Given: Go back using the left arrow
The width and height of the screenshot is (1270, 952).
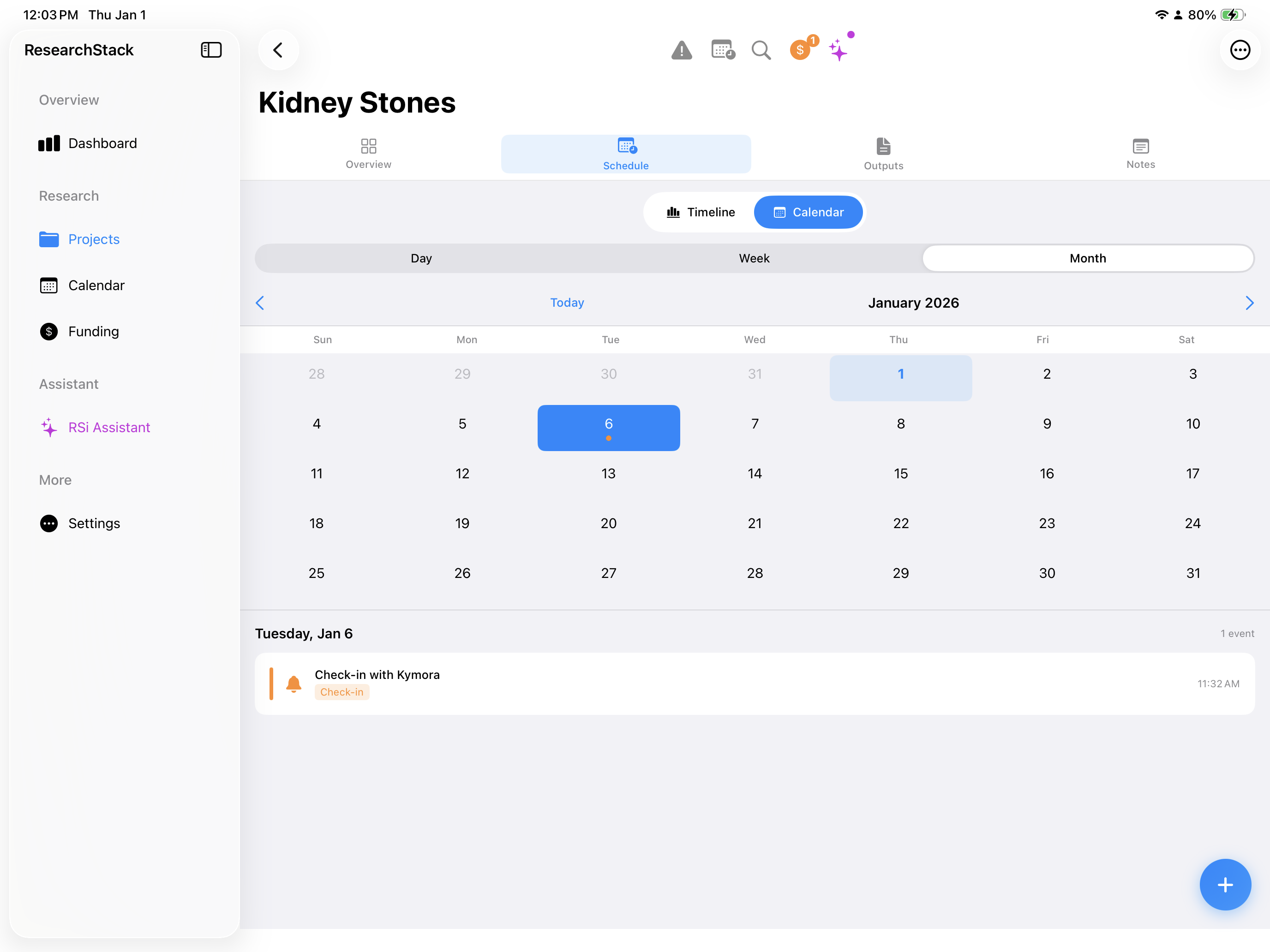Looking at the screenshot, I should 278,50.
